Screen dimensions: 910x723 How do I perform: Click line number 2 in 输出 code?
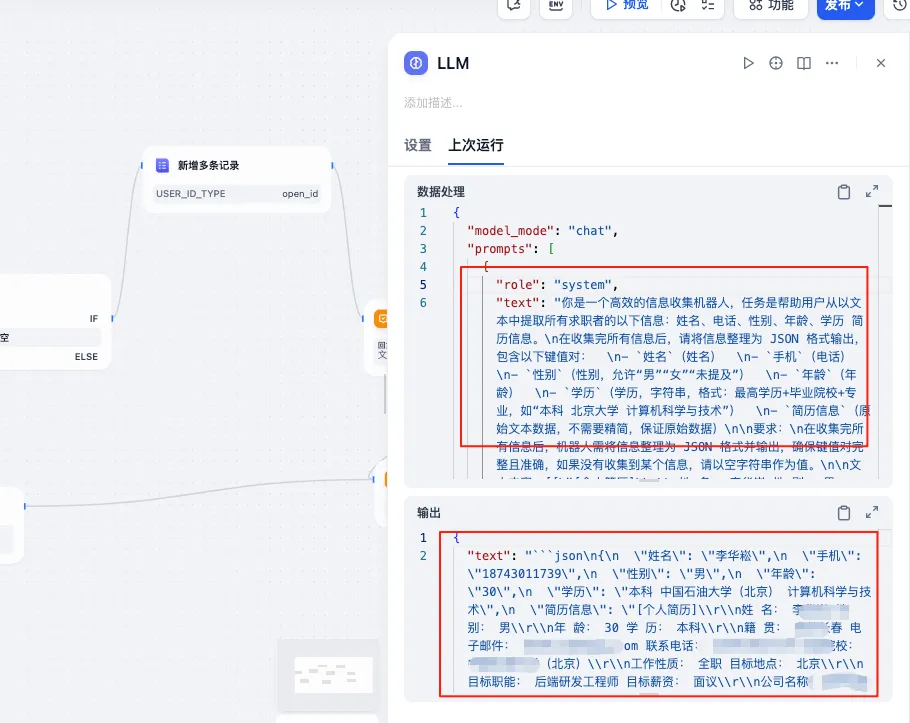coord(423,556)
